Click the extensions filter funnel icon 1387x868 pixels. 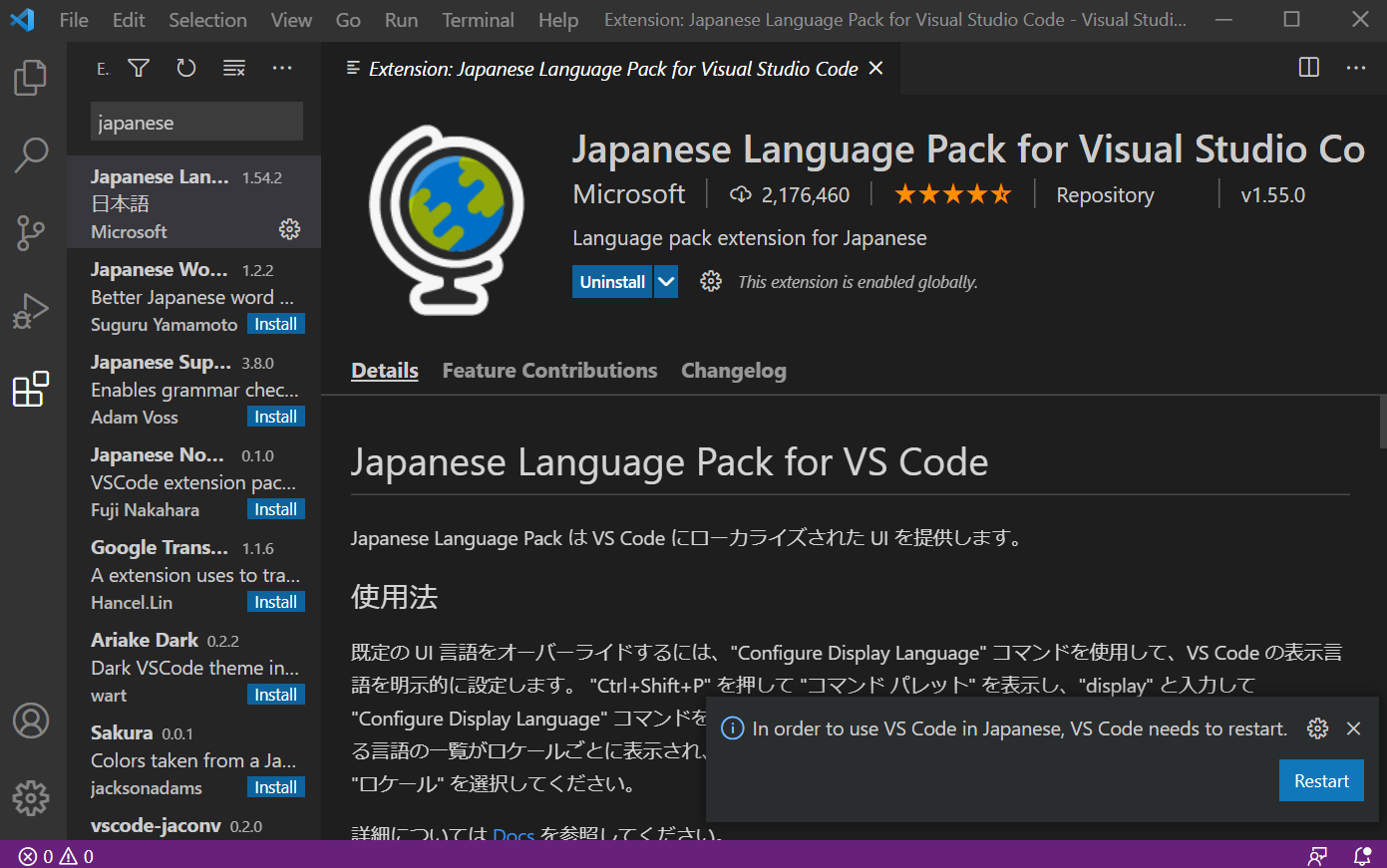coord(139,68)
